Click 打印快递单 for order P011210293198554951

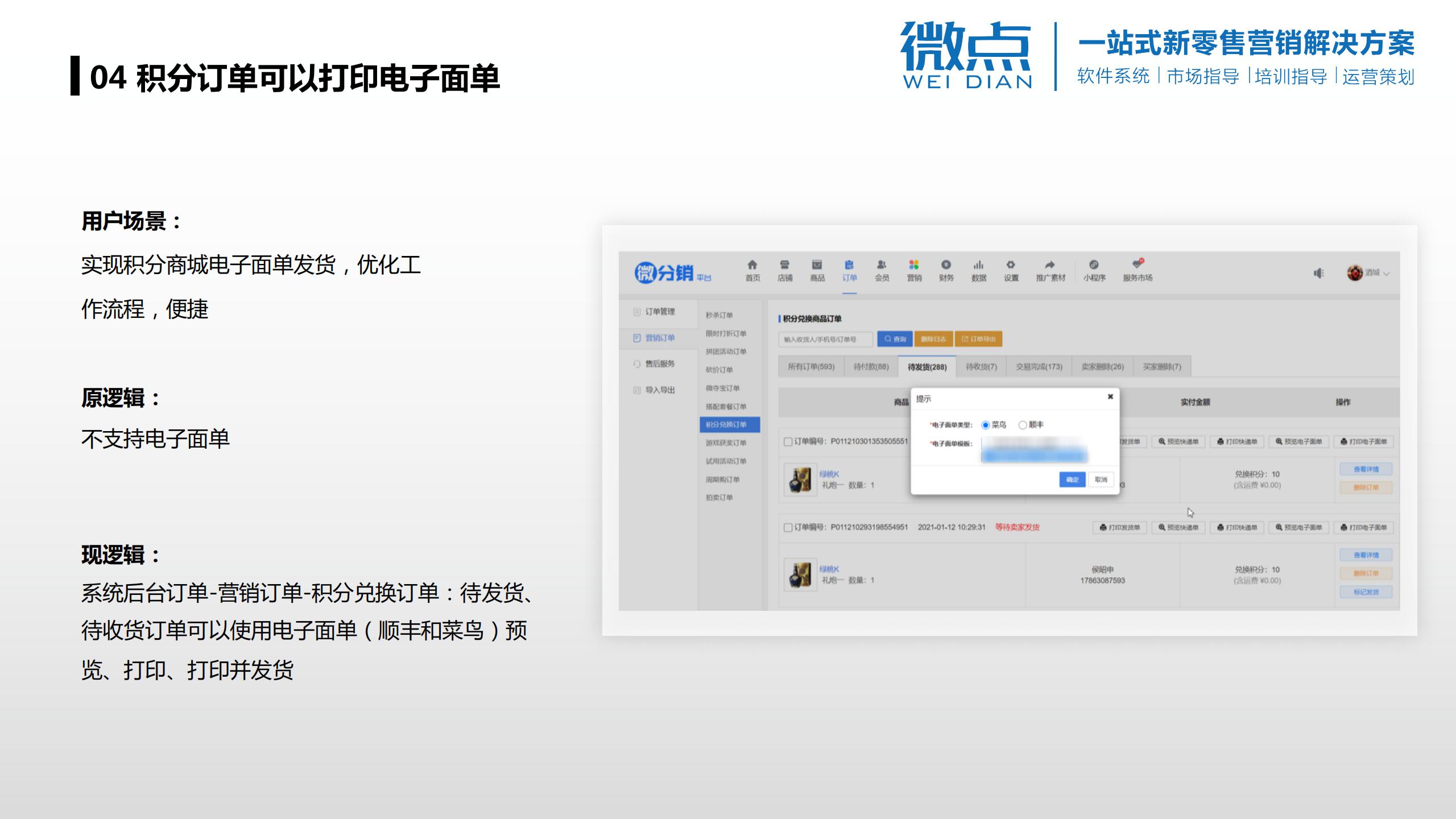pos(1237,528)
